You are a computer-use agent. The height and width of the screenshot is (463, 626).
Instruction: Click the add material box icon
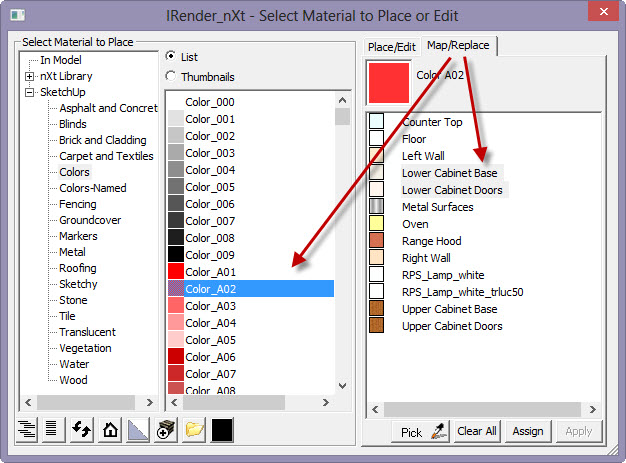tap(166, 430)
